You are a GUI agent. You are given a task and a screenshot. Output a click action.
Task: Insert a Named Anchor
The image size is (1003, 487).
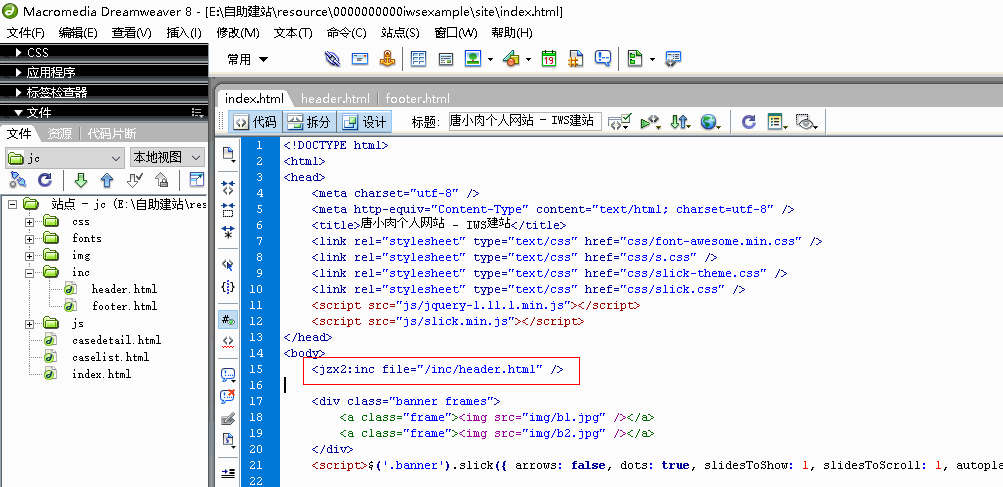tap(388, 59)
